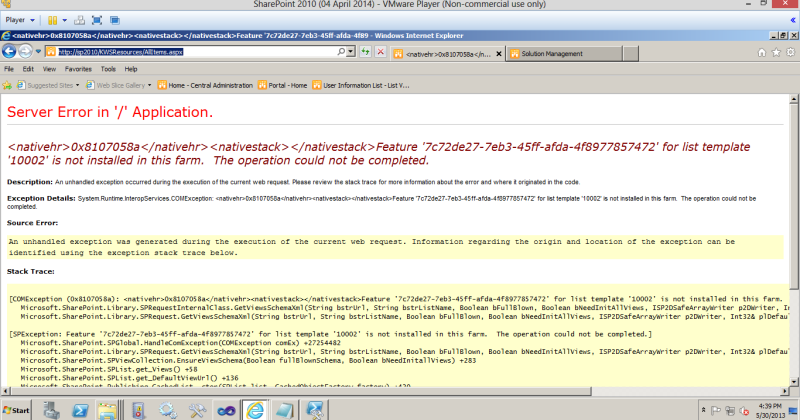Viewport: 800px width, 420px height.
Task: Open Home - Central Administration favorite
Action: [205, 85]
